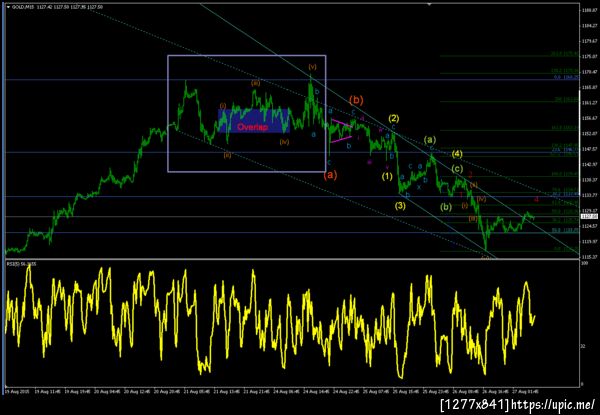Select the yellow (1) wave label
The image size is (600, 415).
(387, 176)
